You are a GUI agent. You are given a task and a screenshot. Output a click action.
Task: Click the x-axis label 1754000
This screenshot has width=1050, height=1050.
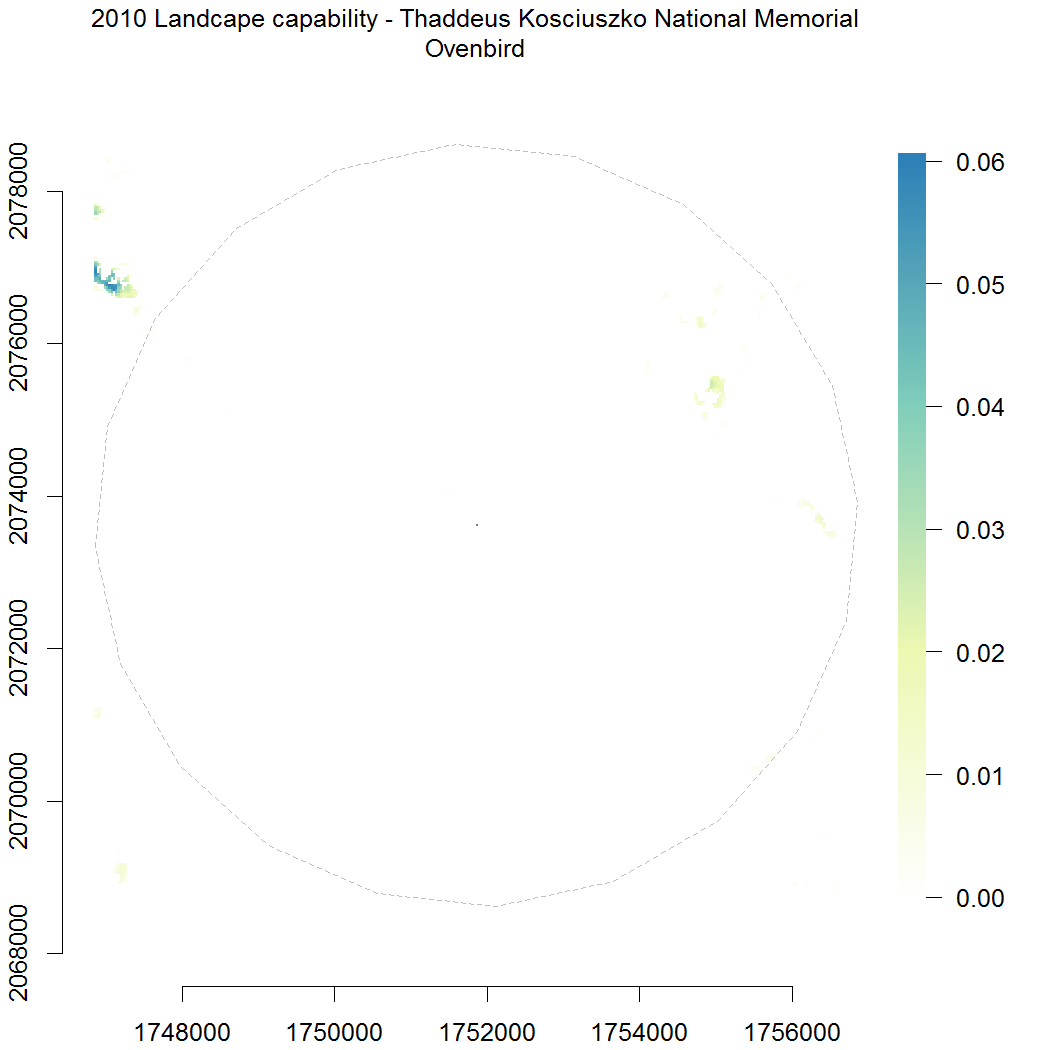[x=639, y=1032]
